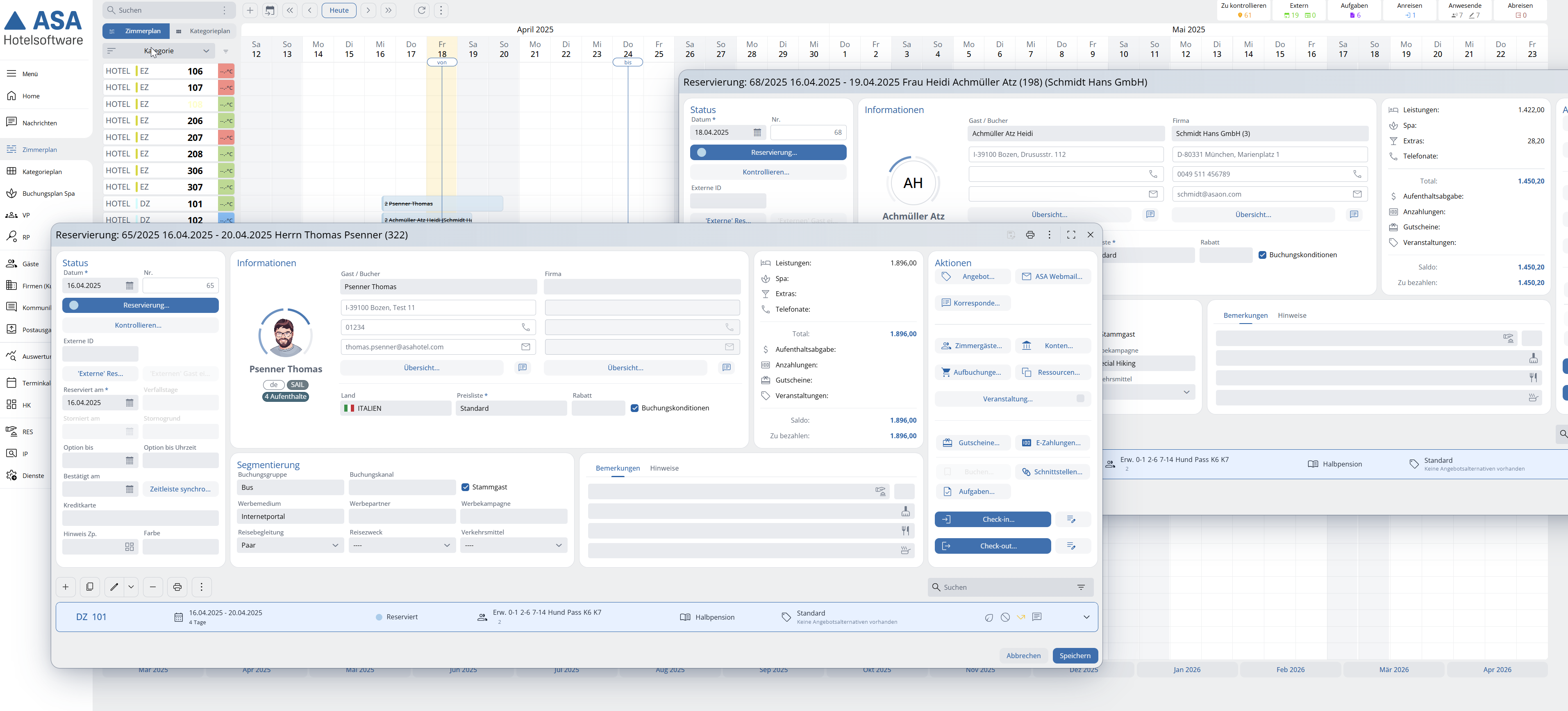Viewport: 1568px width, 711px height.
Task: Click the double-right arrows in top toolbar
Action: (x=389, y=10)
